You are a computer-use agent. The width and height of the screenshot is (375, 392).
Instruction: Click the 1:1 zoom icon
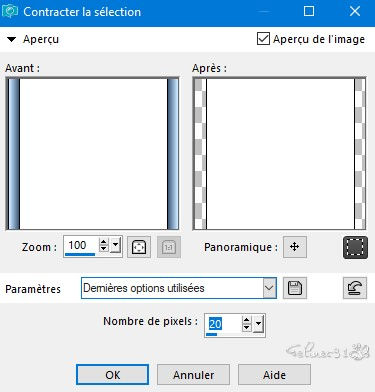pos(169,247)
